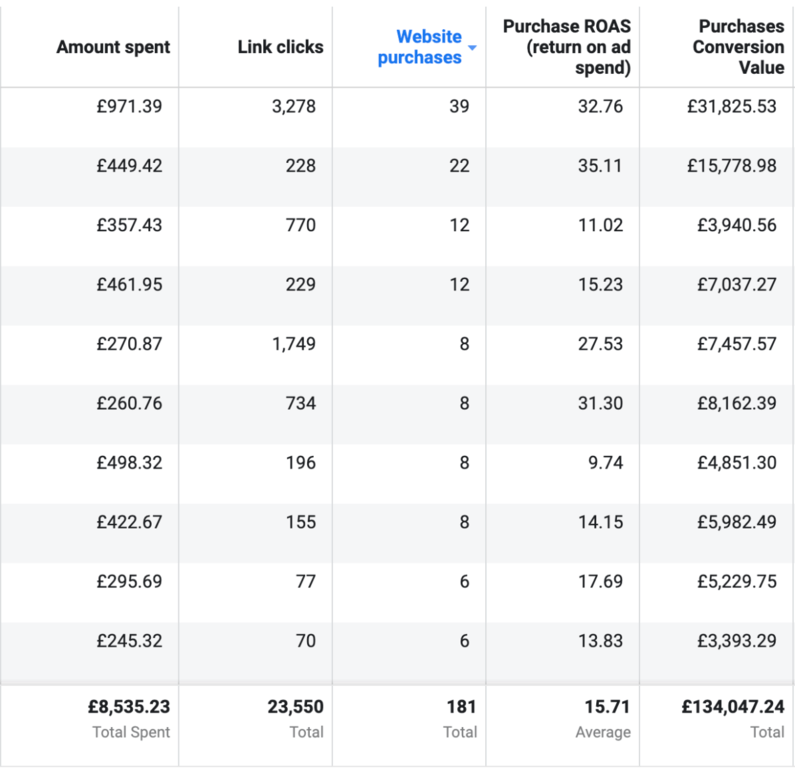The height and width of the screenshot is (771, 795).
Task: Click the 31.30 ROAS value
Action: [x=600, y=403]
